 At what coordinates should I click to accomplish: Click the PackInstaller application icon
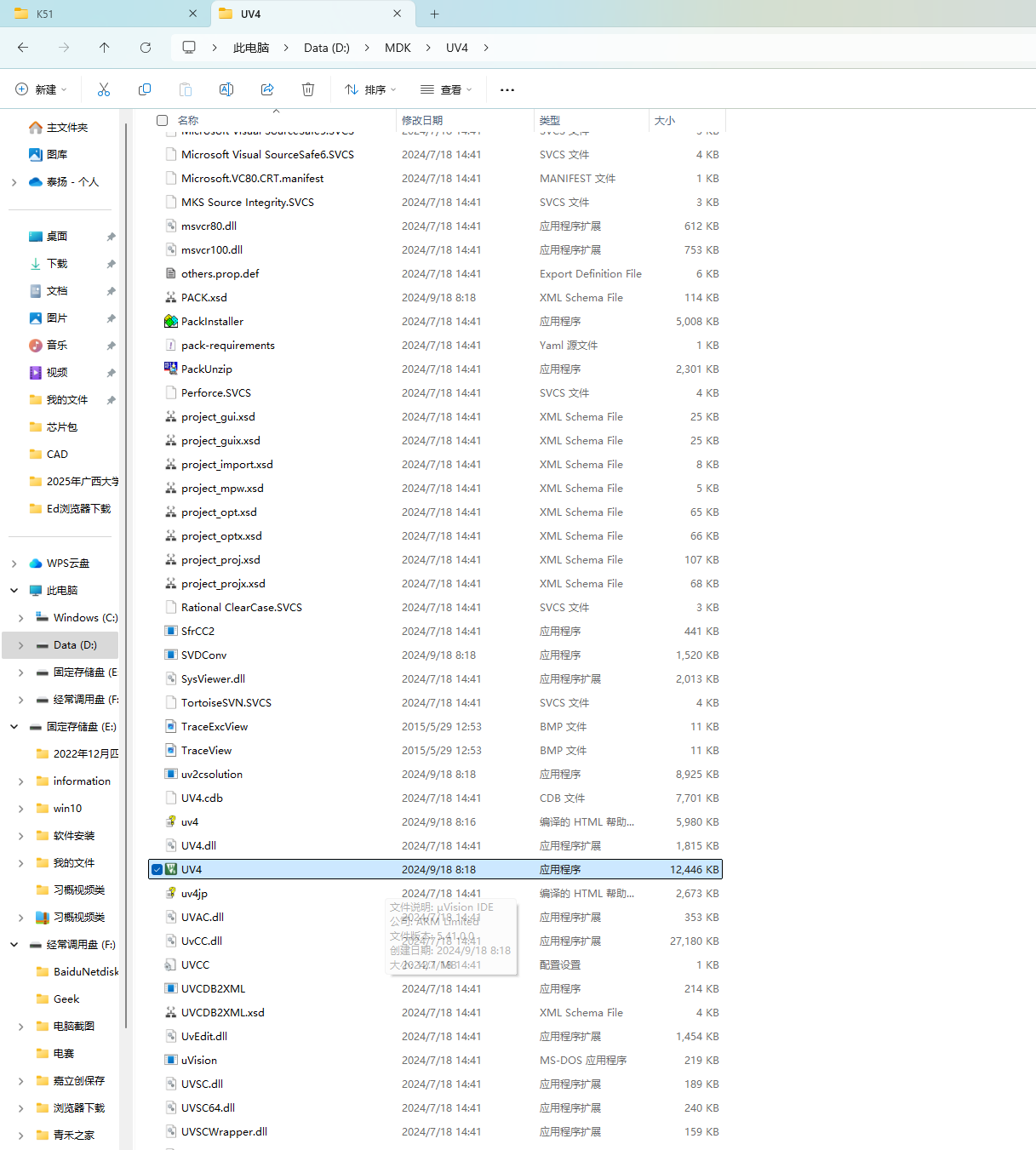click(x=171, y=321)
